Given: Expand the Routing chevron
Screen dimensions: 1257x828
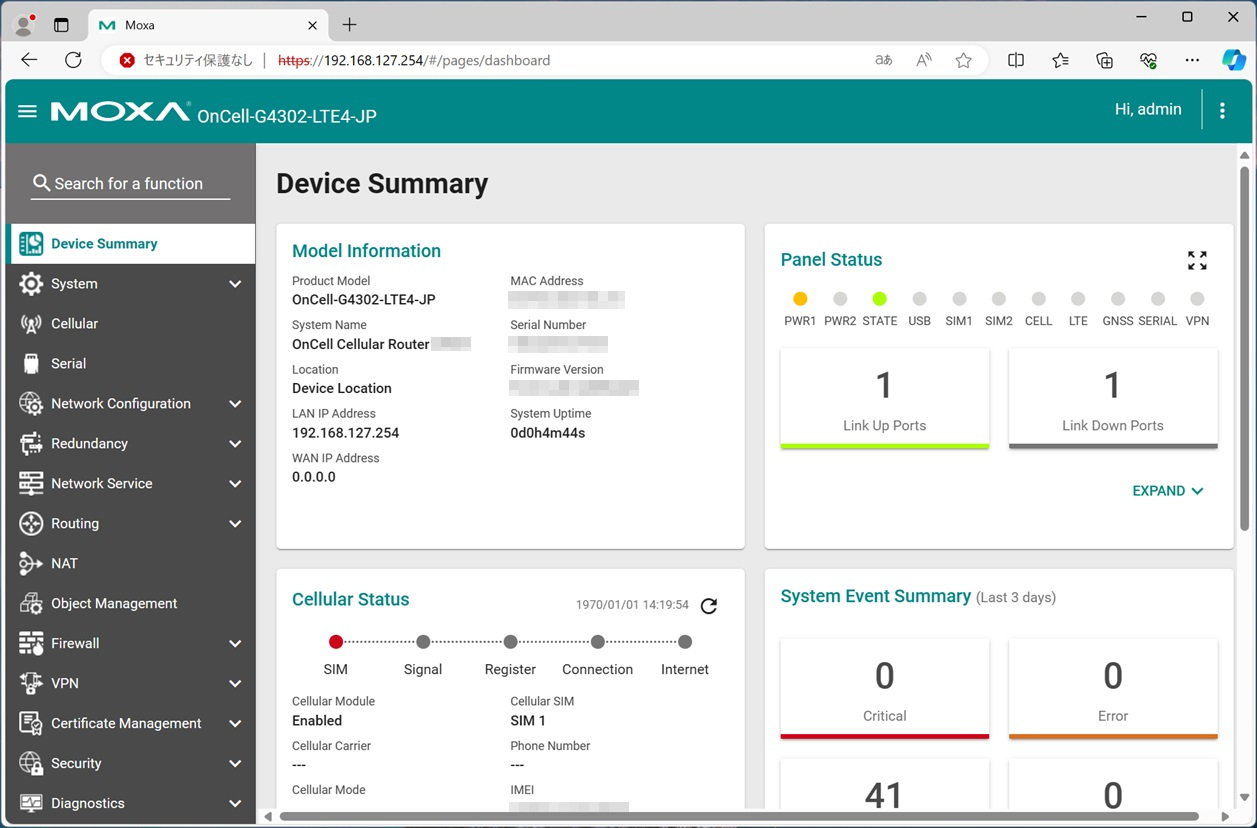Looking at the screenshot, I should pyautogui.click(x=235, y=524).
